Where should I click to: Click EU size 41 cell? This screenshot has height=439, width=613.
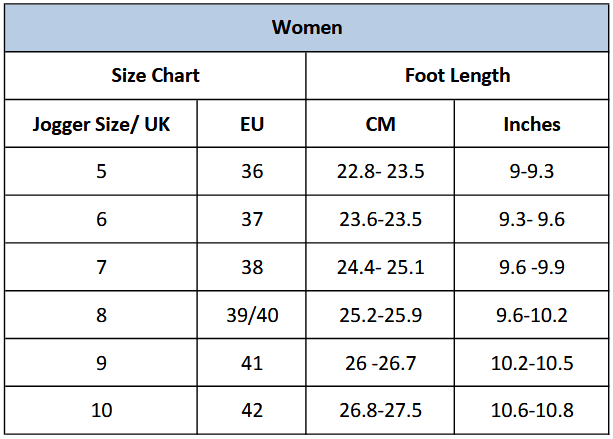coord(252,363)
